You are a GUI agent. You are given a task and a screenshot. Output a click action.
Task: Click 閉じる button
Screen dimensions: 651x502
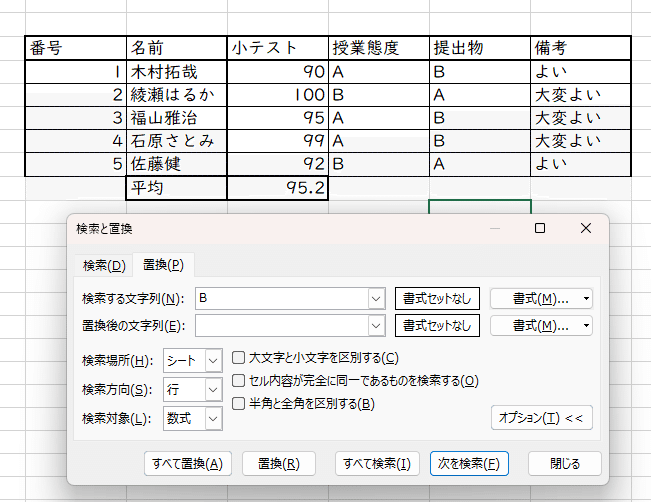point(565,463)
